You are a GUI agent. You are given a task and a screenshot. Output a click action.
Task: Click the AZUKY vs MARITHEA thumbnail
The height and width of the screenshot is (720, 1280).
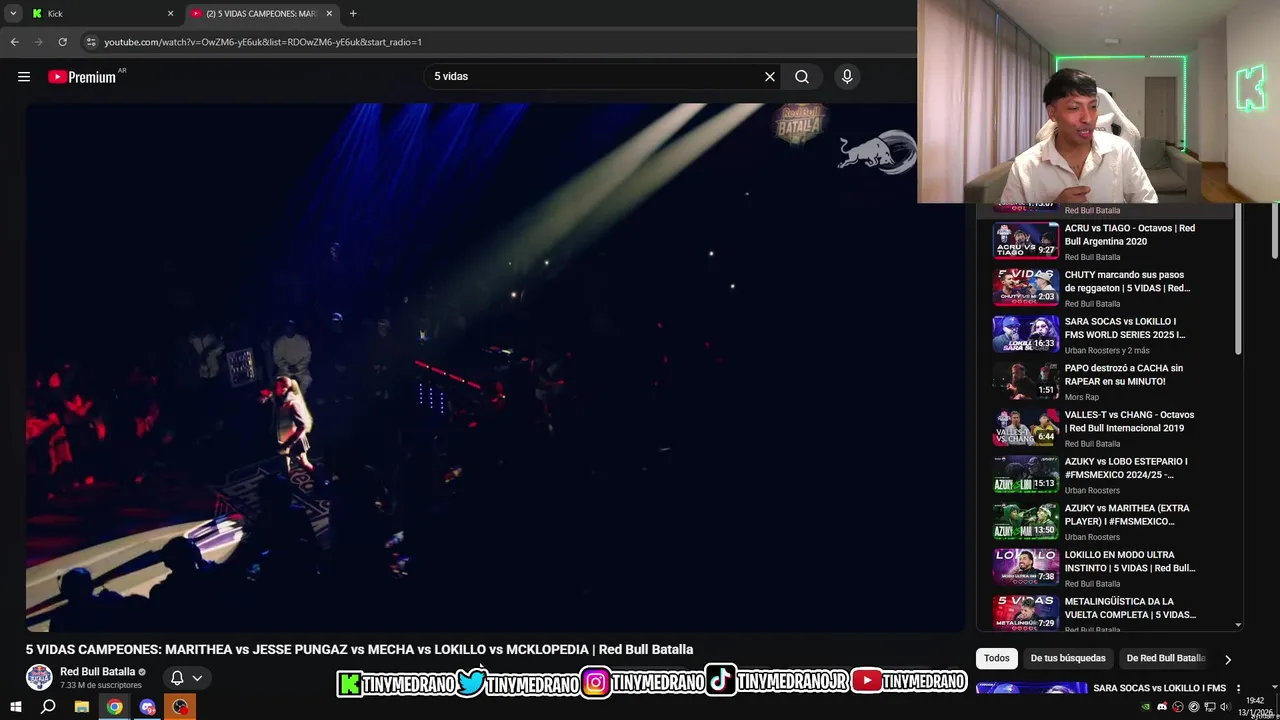tap(1025, 521)
